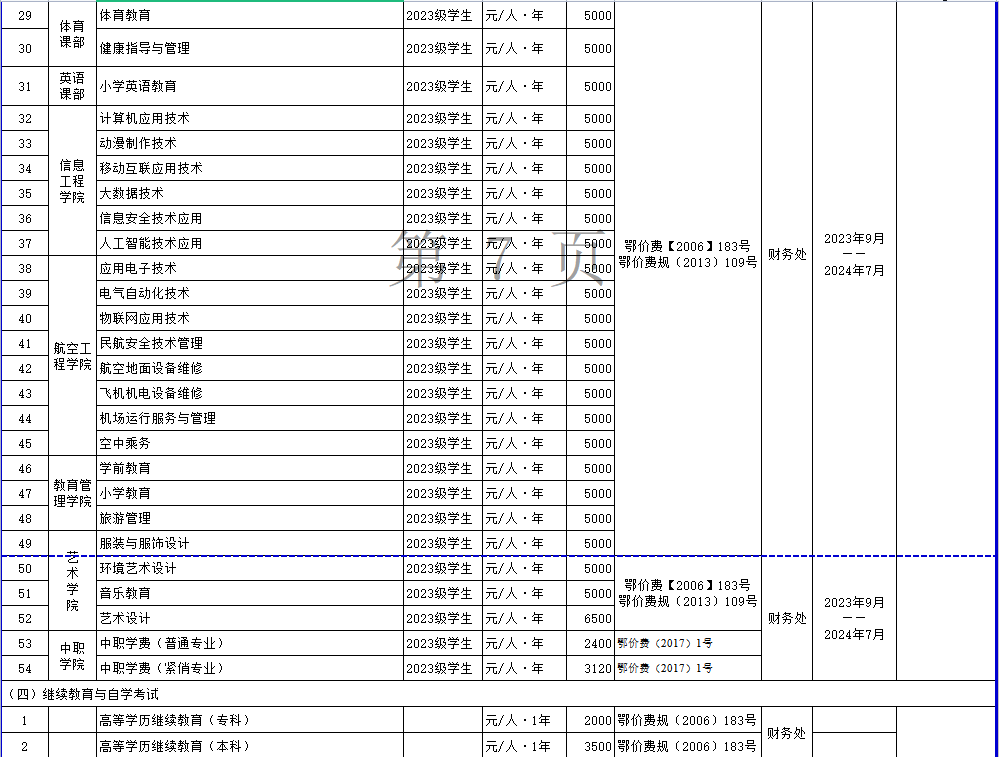Screen dimensions: 999x757
Task: Click the 教育管理学院 department cell
Action: pyautogui.click(x=72, y=493)
